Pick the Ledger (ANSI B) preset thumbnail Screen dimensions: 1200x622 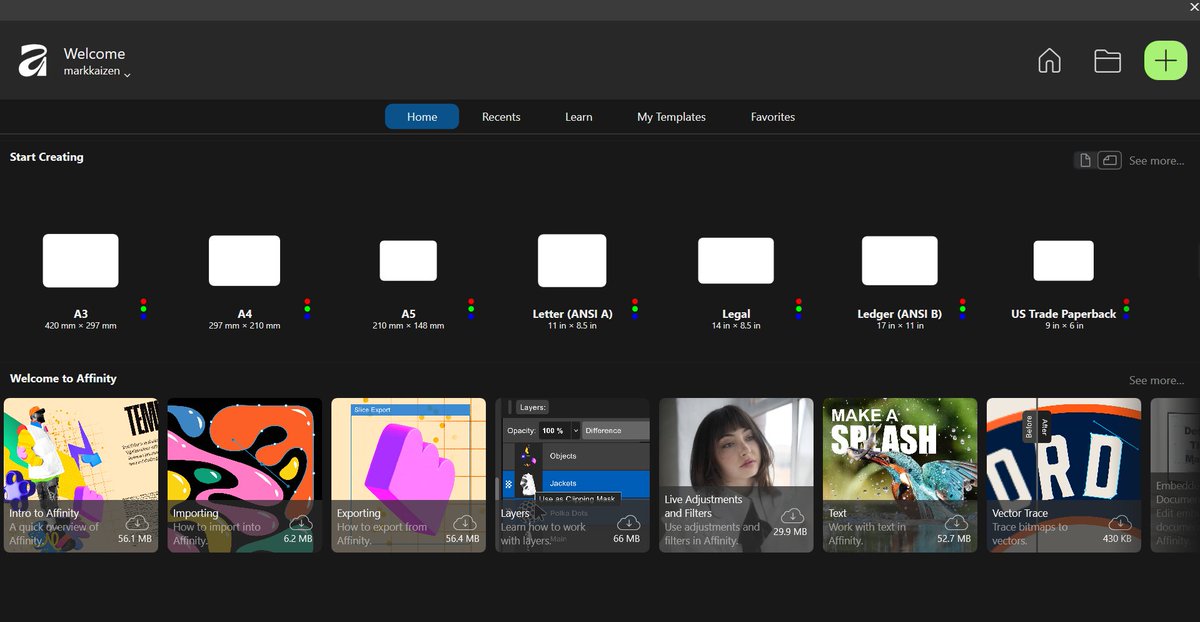900,261
